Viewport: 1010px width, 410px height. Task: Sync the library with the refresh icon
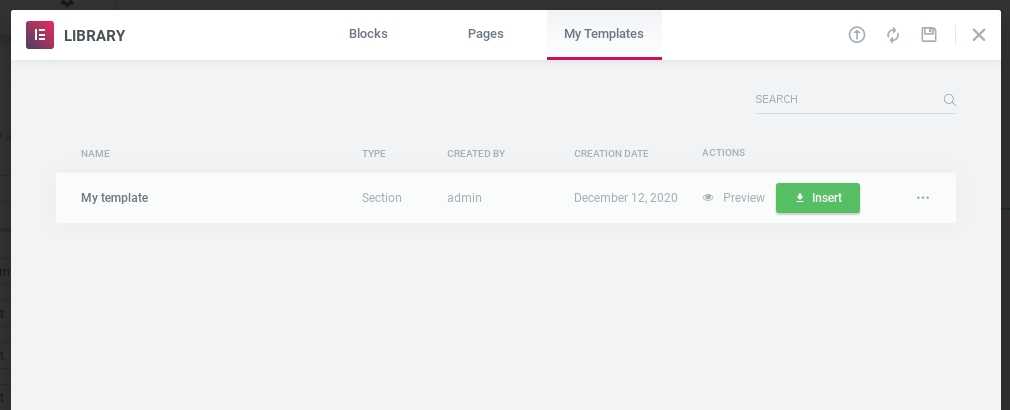click(x=893, y=35)
